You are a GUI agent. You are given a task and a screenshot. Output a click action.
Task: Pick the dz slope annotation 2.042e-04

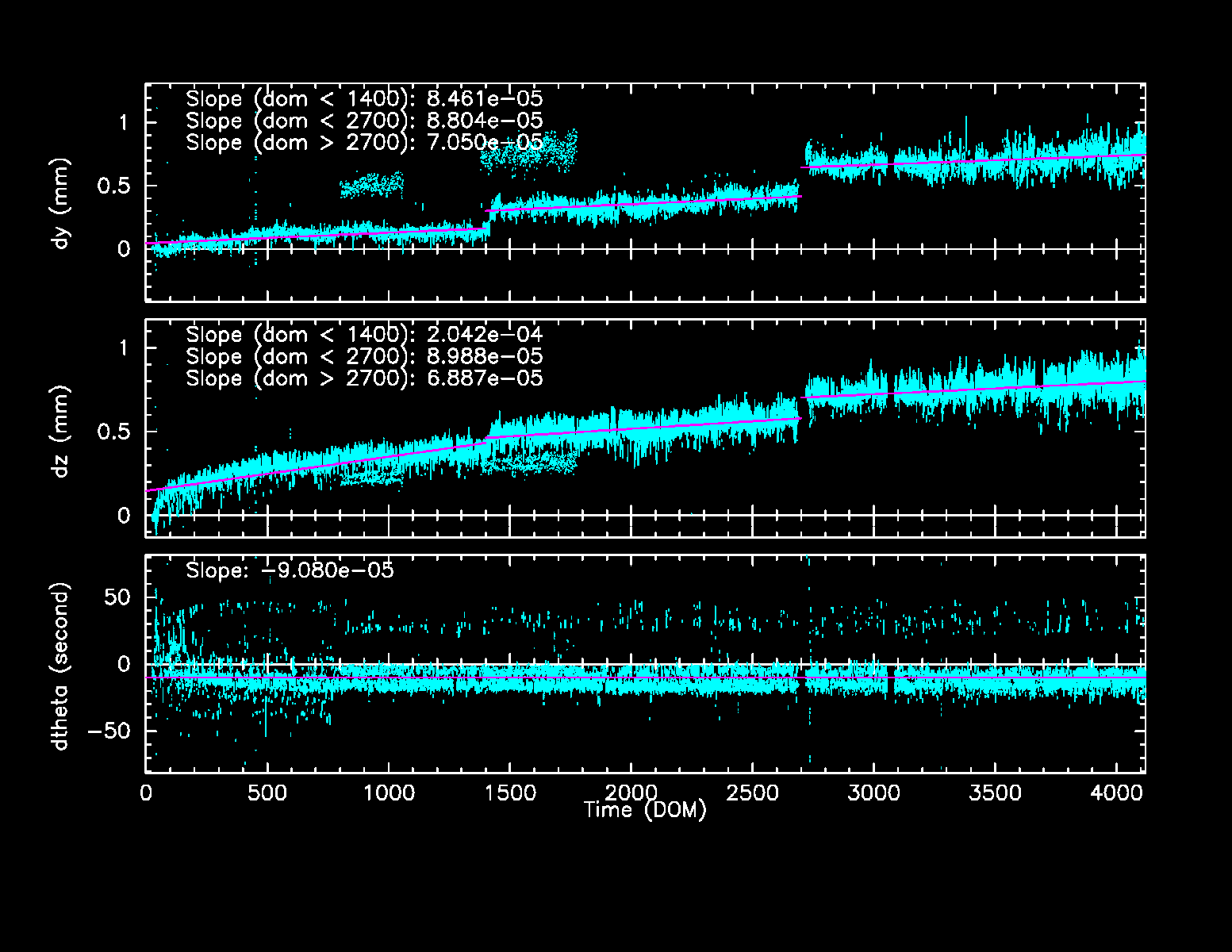[x=364, y=335]
